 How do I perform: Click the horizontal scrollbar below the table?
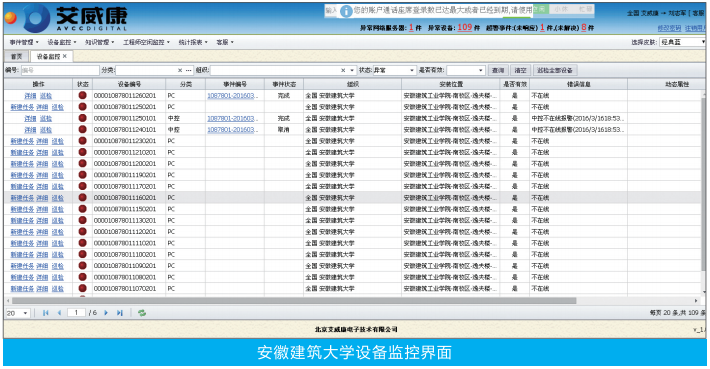(294, 301)
